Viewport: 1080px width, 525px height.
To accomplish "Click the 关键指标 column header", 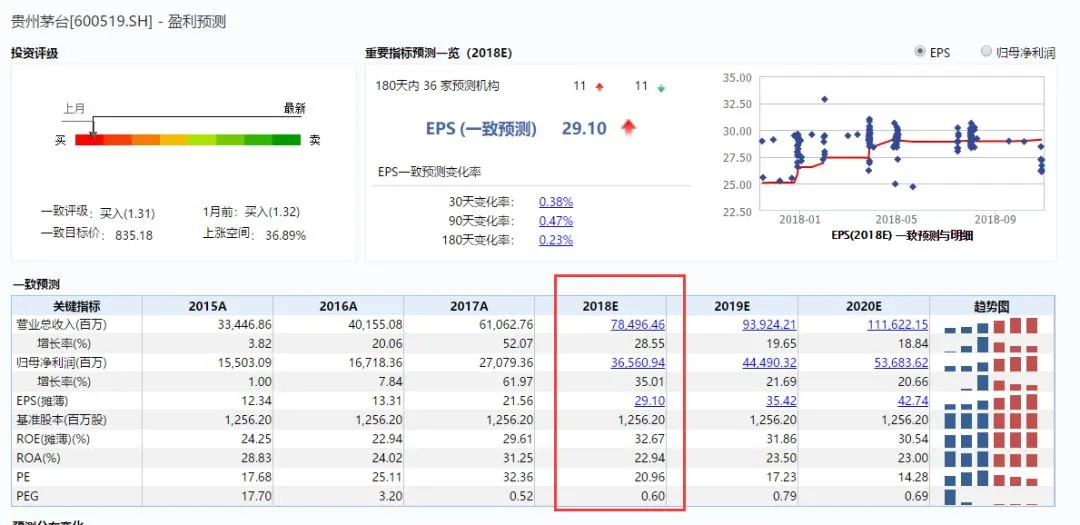I will pyautogui.click(x=76, y=306).
